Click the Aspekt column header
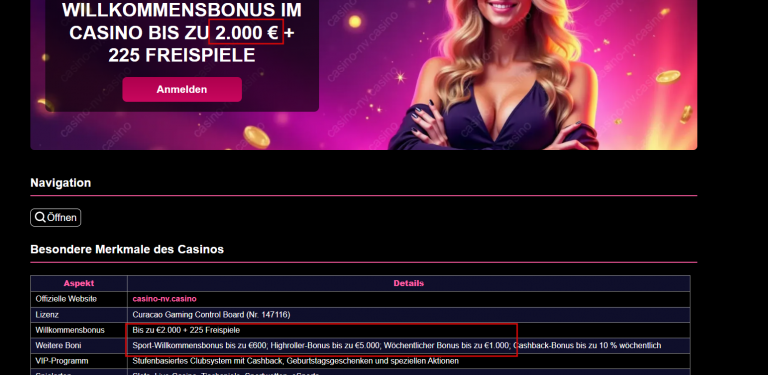768x375 pixels. click(x=79, y=283)
